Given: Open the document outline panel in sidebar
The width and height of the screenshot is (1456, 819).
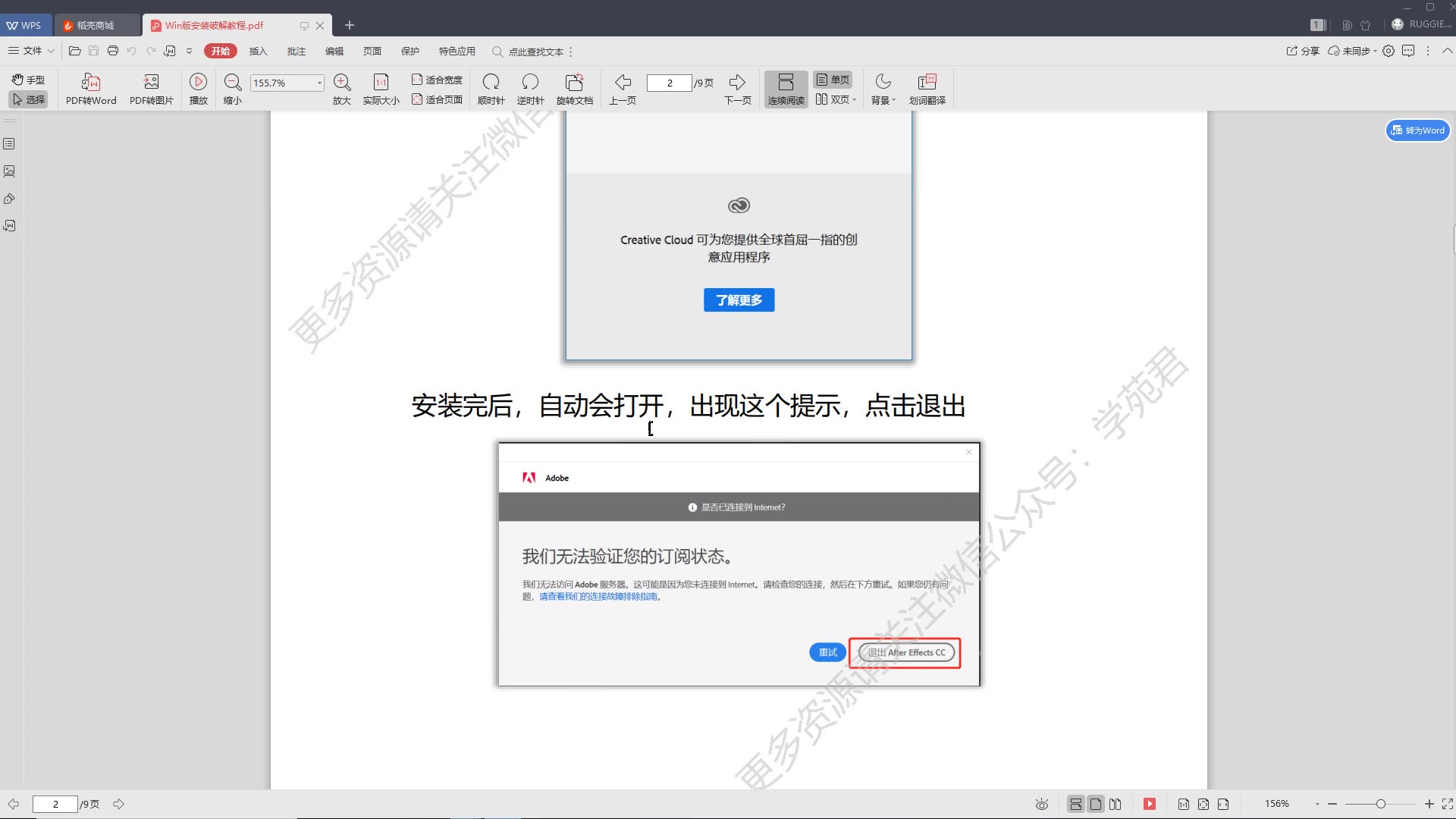Looking at the screenshot, I should 9,143.
